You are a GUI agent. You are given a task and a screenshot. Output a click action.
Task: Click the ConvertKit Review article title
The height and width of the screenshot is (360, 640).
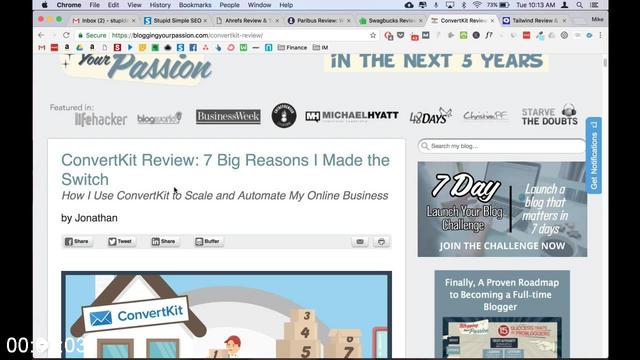pos(225,170)
